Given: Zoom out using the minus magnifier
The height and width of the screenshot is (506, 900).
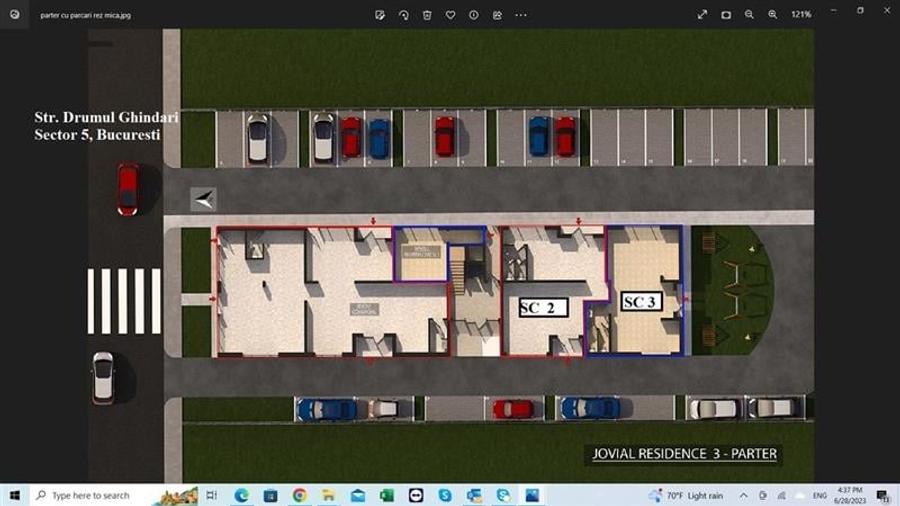Looking at the screenshot, I should 749,15.
